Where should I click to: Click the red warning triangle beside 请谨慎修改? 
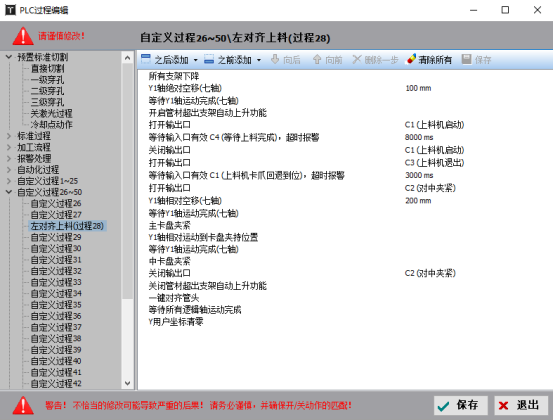(23, 36)
